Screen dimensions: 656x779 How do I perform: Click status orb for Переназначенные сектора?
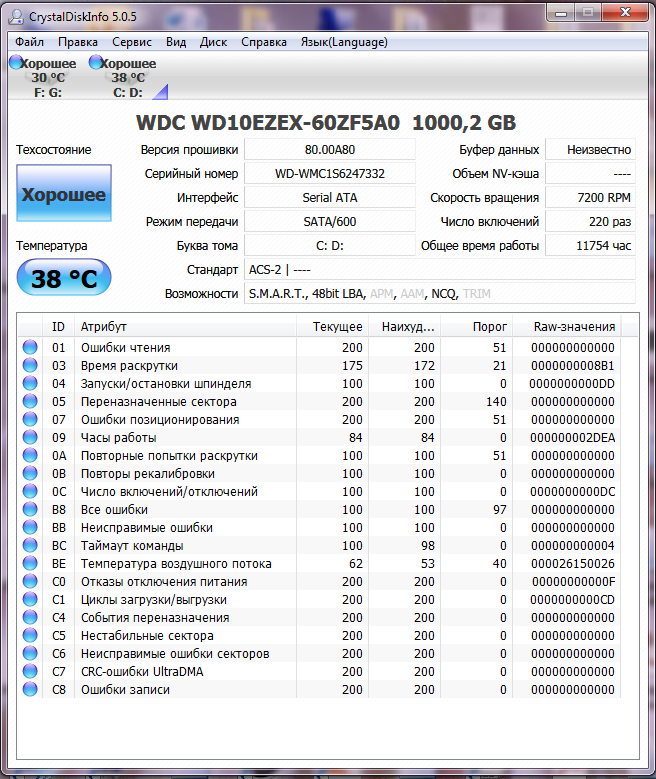point(30,401)
